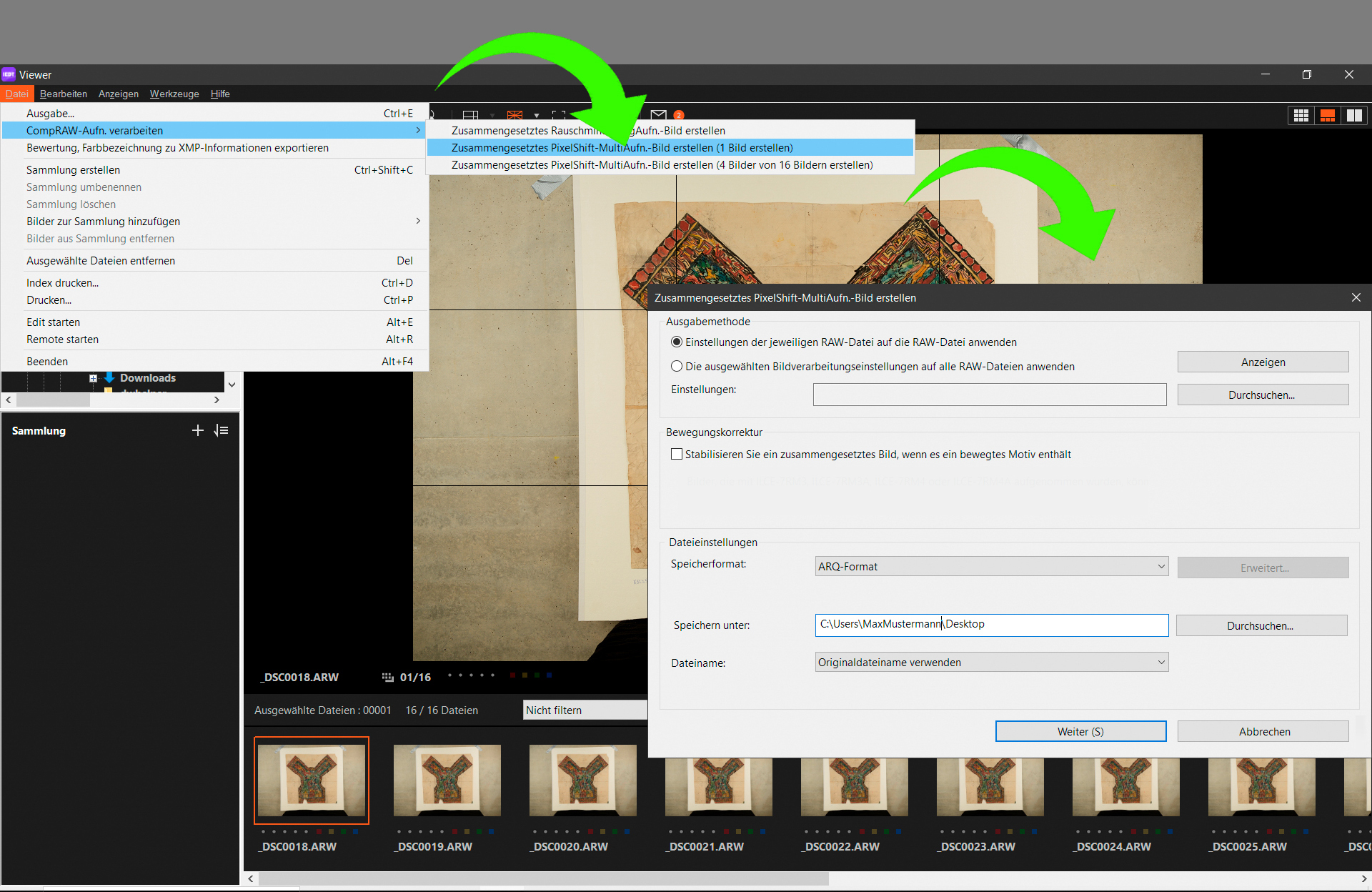
Task: Open the Dateiname dropdown list
Action: 992,662
